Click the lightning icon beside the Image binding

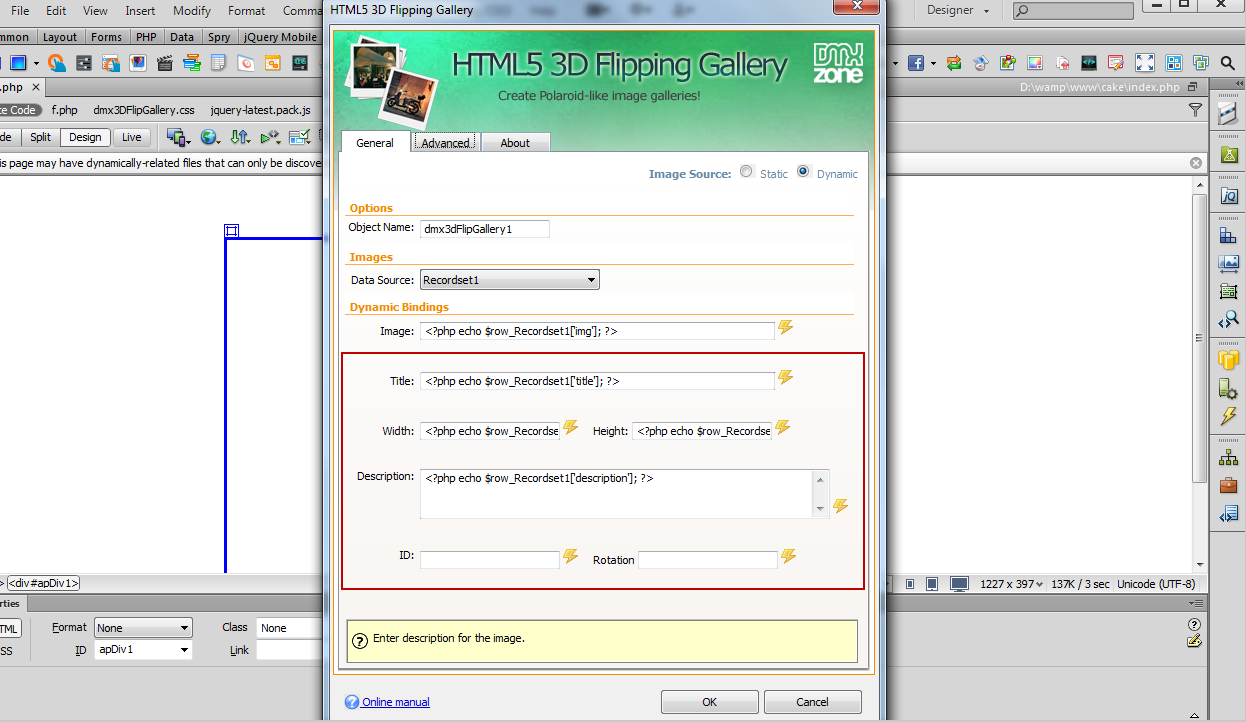[x=785, y=328]
